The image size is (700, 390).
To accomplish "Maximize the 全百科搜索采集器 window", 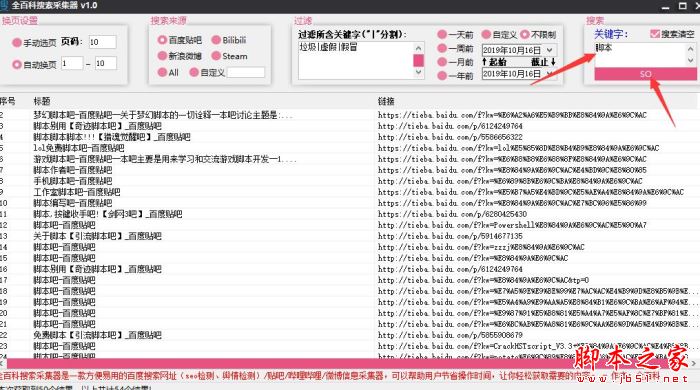I will pos(683,6).
